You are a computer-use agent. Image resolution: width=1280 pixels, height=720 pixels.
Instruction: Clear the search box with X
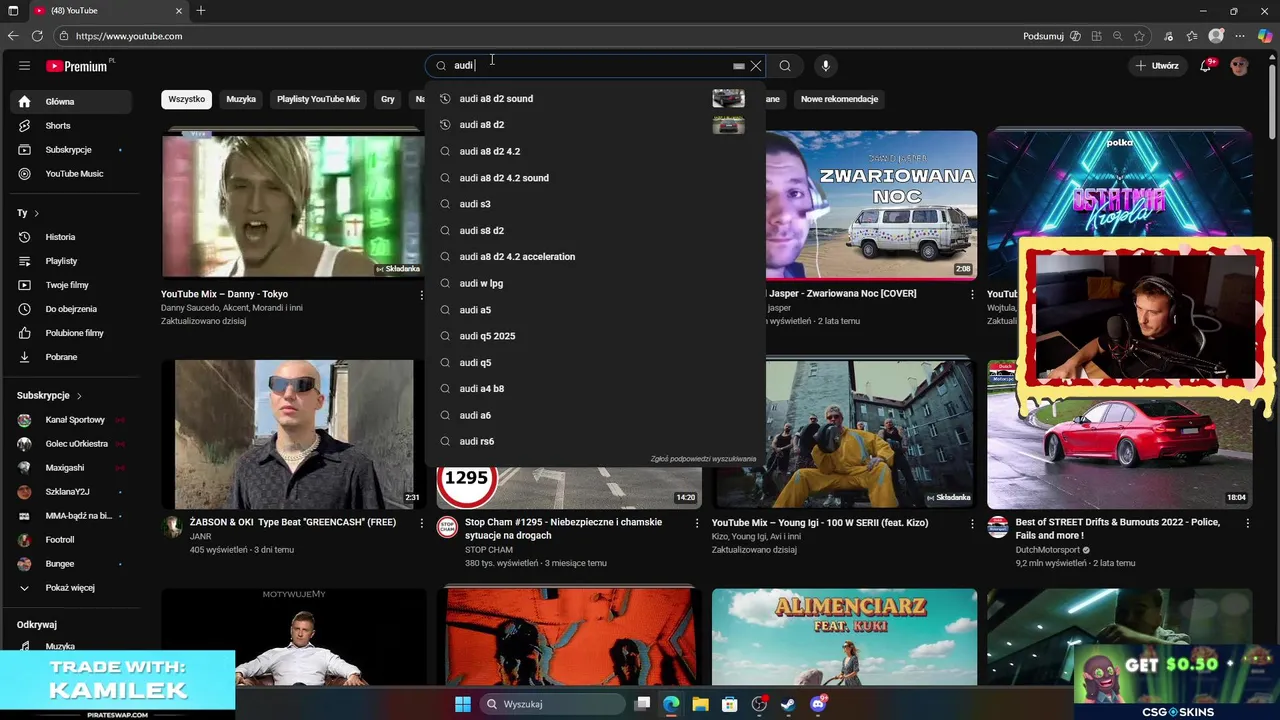point(756,66)
